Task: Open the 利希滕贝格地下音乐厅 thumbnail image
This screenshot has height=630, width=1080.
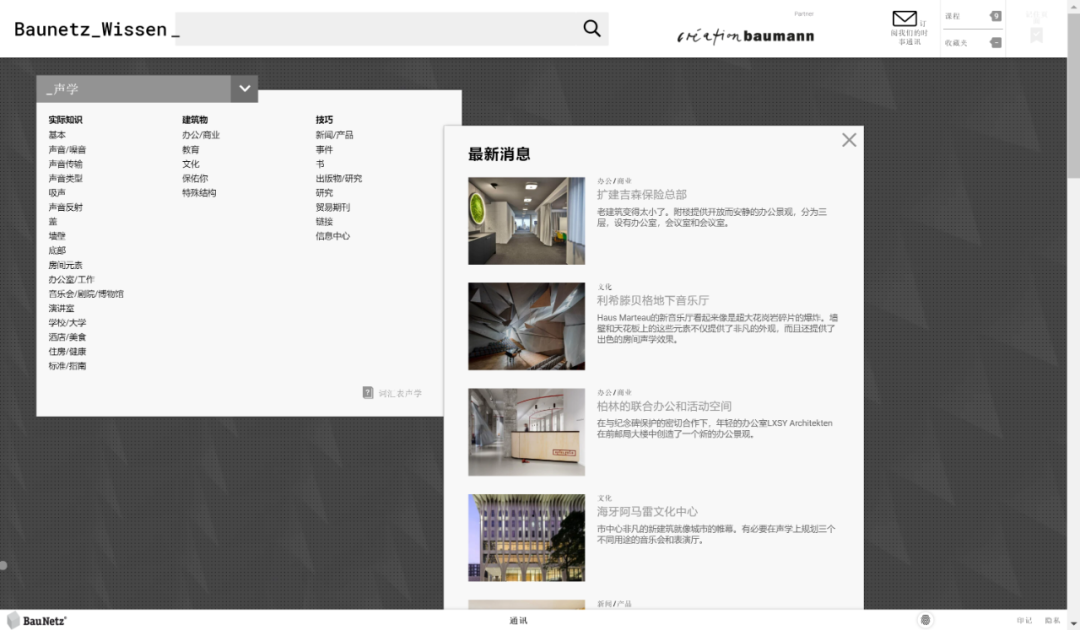Action: tap(526, 326)
